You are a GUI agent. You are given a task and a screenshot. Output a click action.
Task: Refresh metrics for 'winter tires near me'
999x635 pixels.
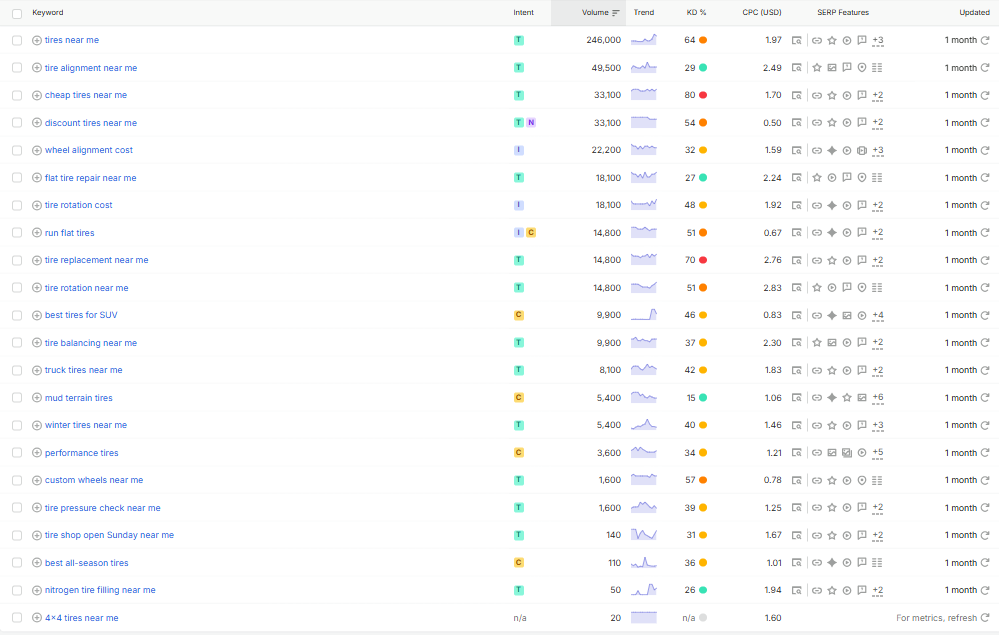point(985,425)
